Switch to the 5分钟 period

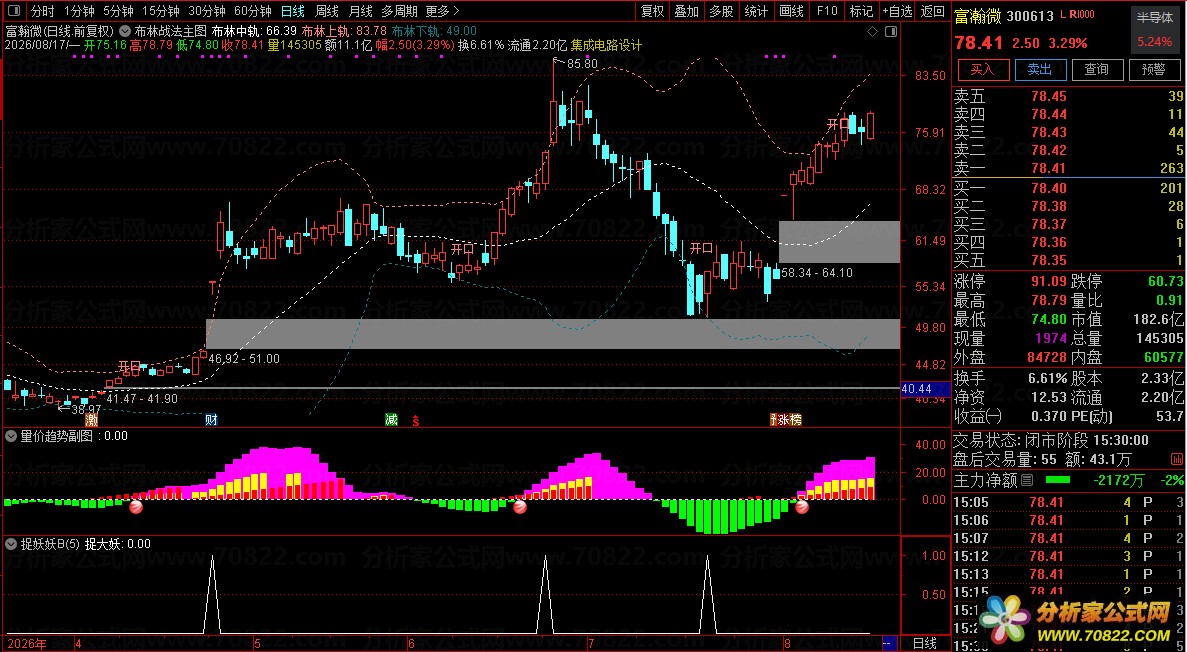coord(118,11)
